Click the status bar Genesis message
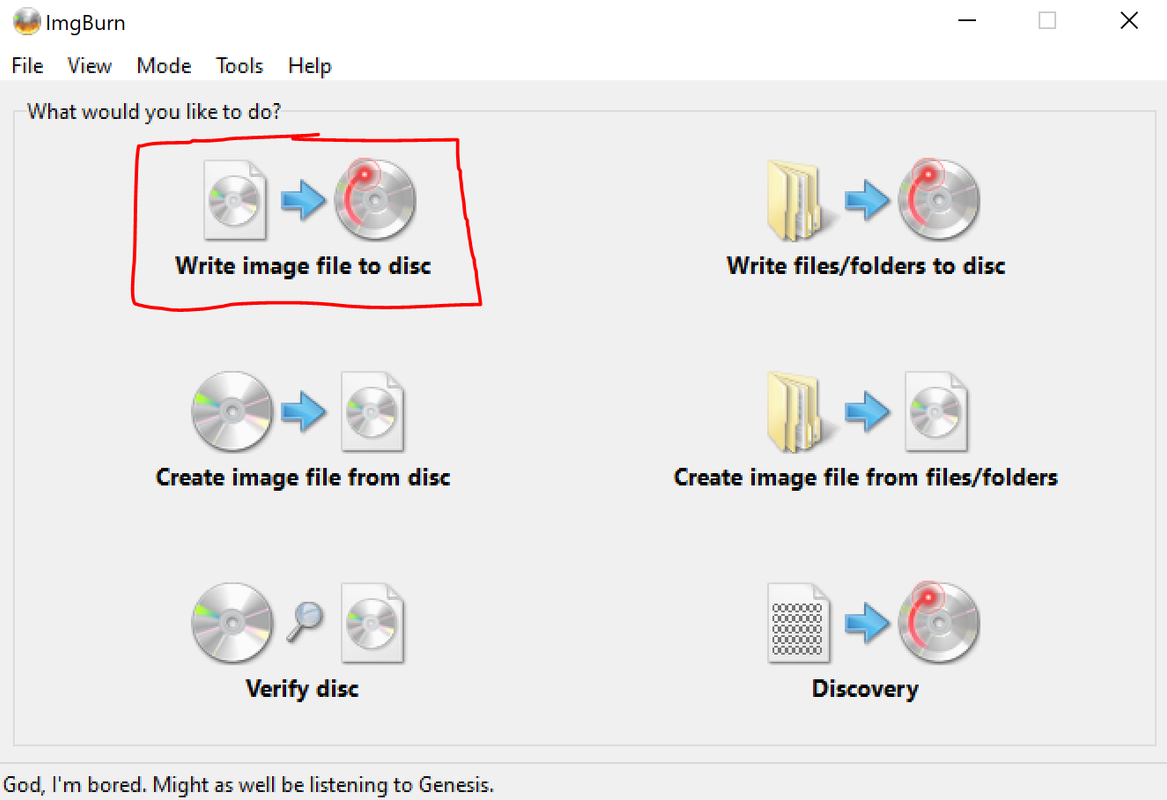 point(249,784)
